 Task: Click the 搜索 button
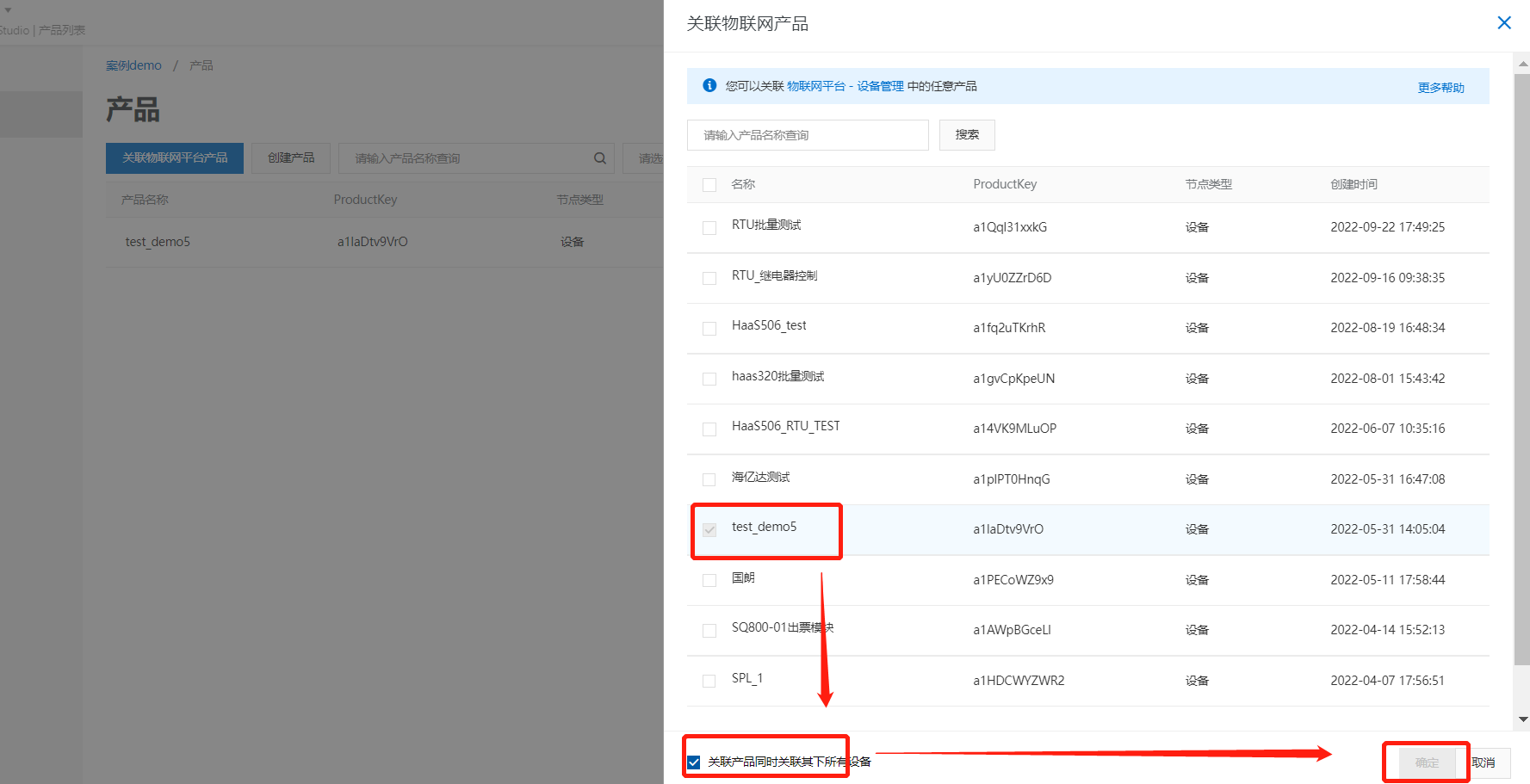967,135
